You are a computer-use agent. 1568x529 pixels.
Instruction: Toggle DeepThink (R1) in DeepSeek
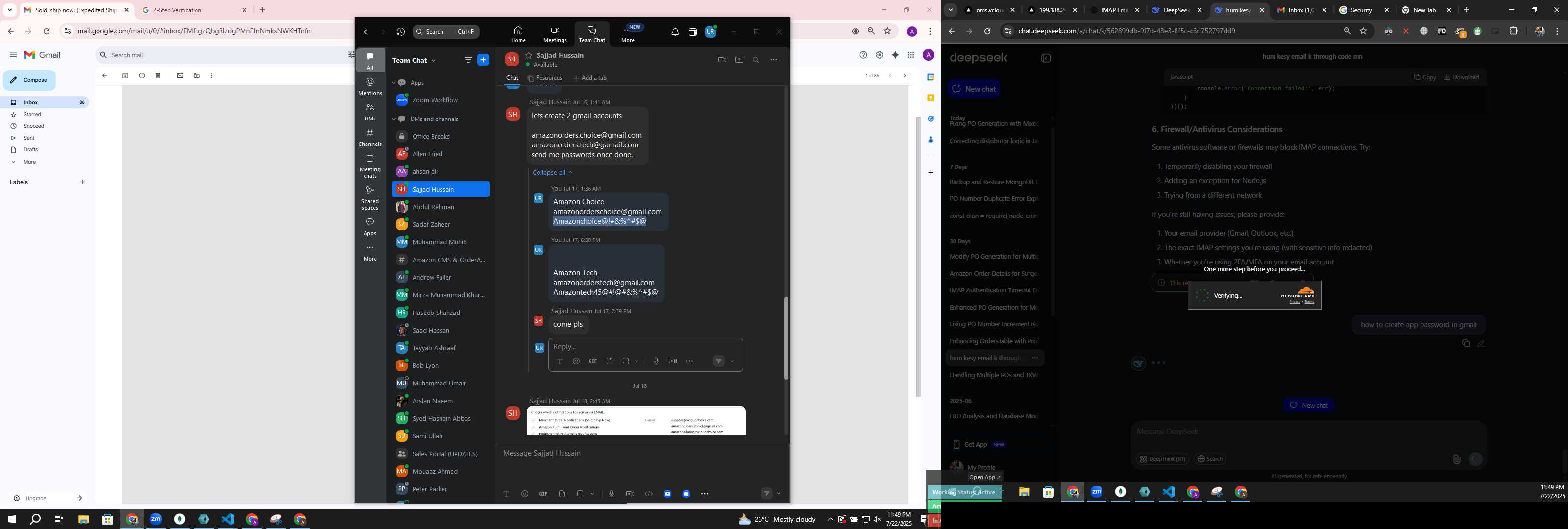tap(1162, 459)
